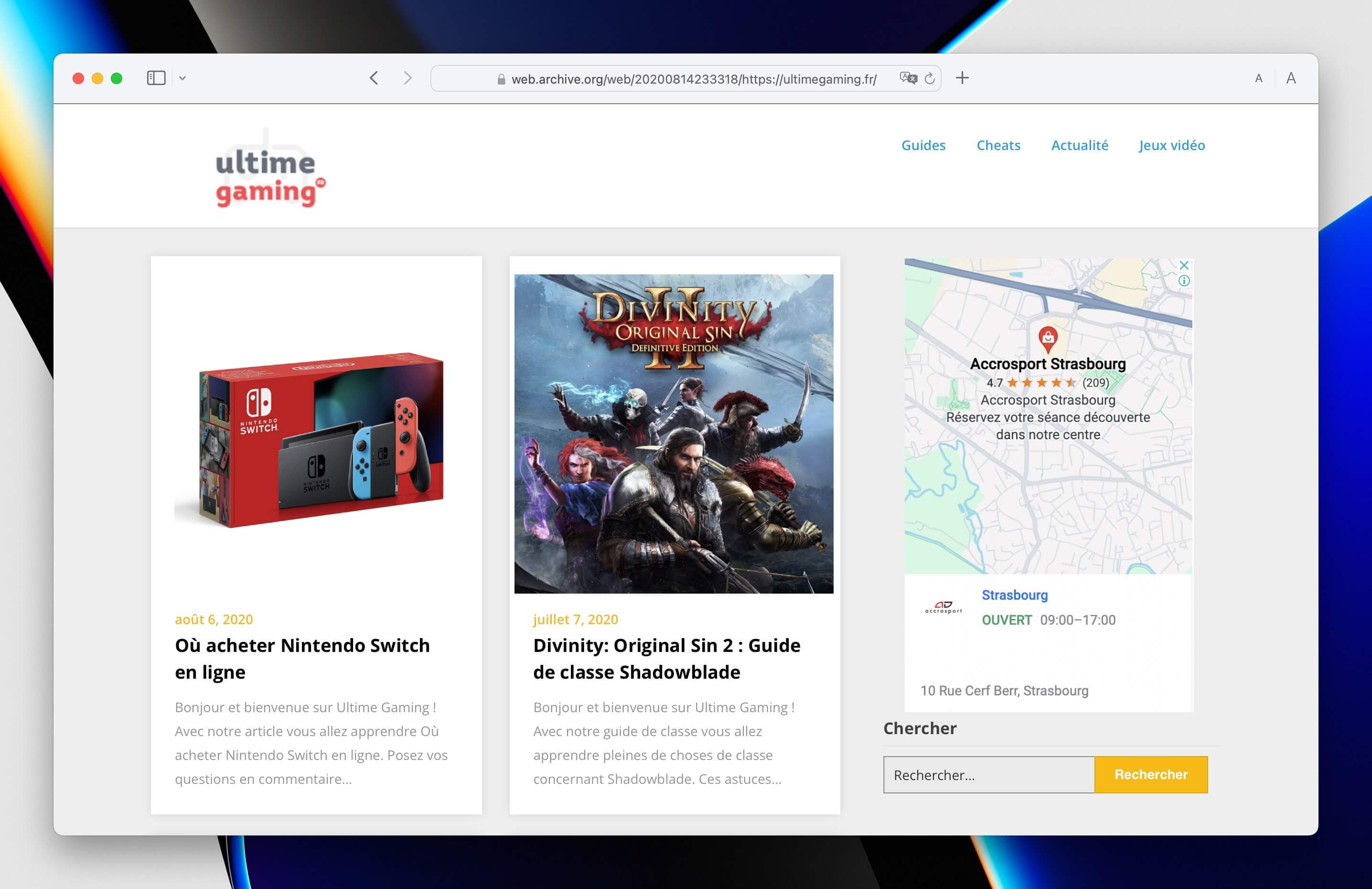Viewport: 1372px width, 889px height.
Task: Increase text size with large A
Action: pos(1291,78)
